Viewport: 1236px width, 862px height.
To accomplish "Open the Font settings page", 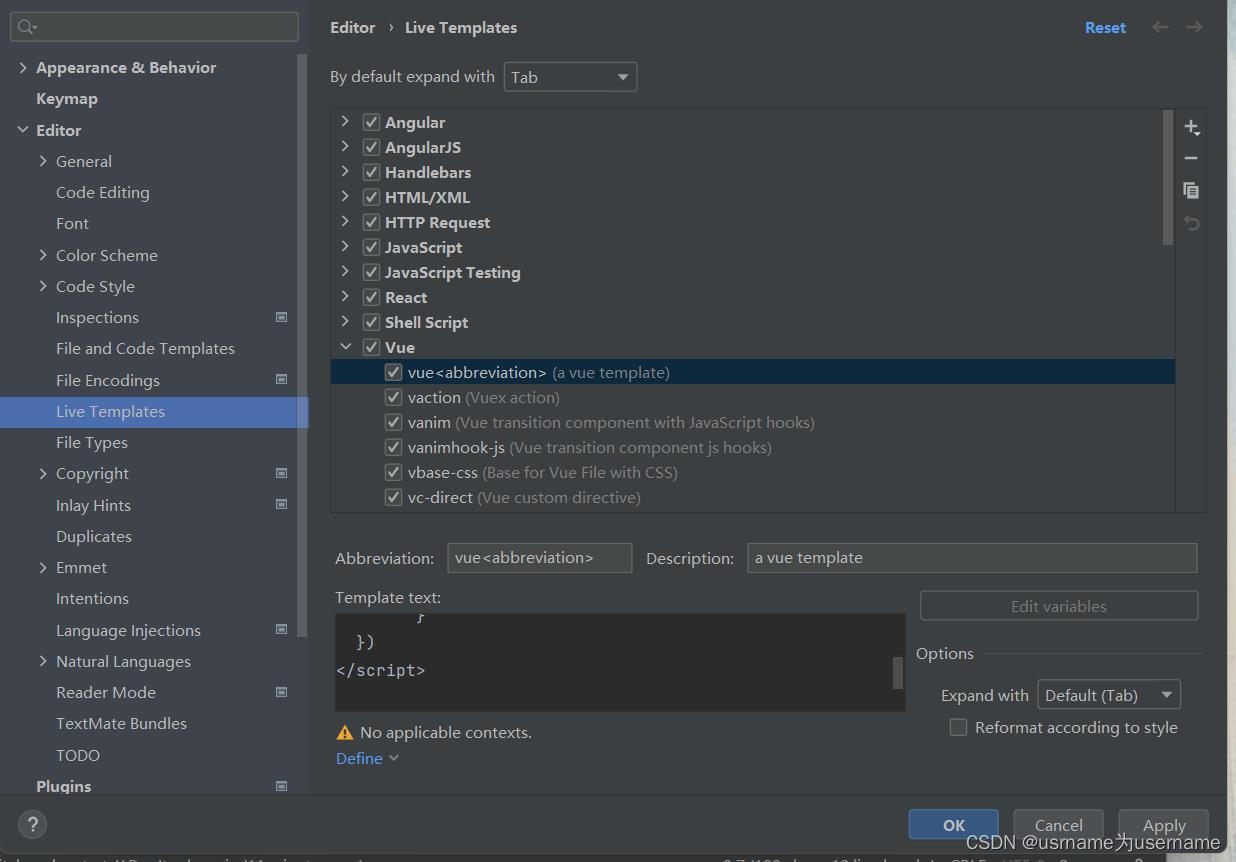I will (x=72, y=223).
